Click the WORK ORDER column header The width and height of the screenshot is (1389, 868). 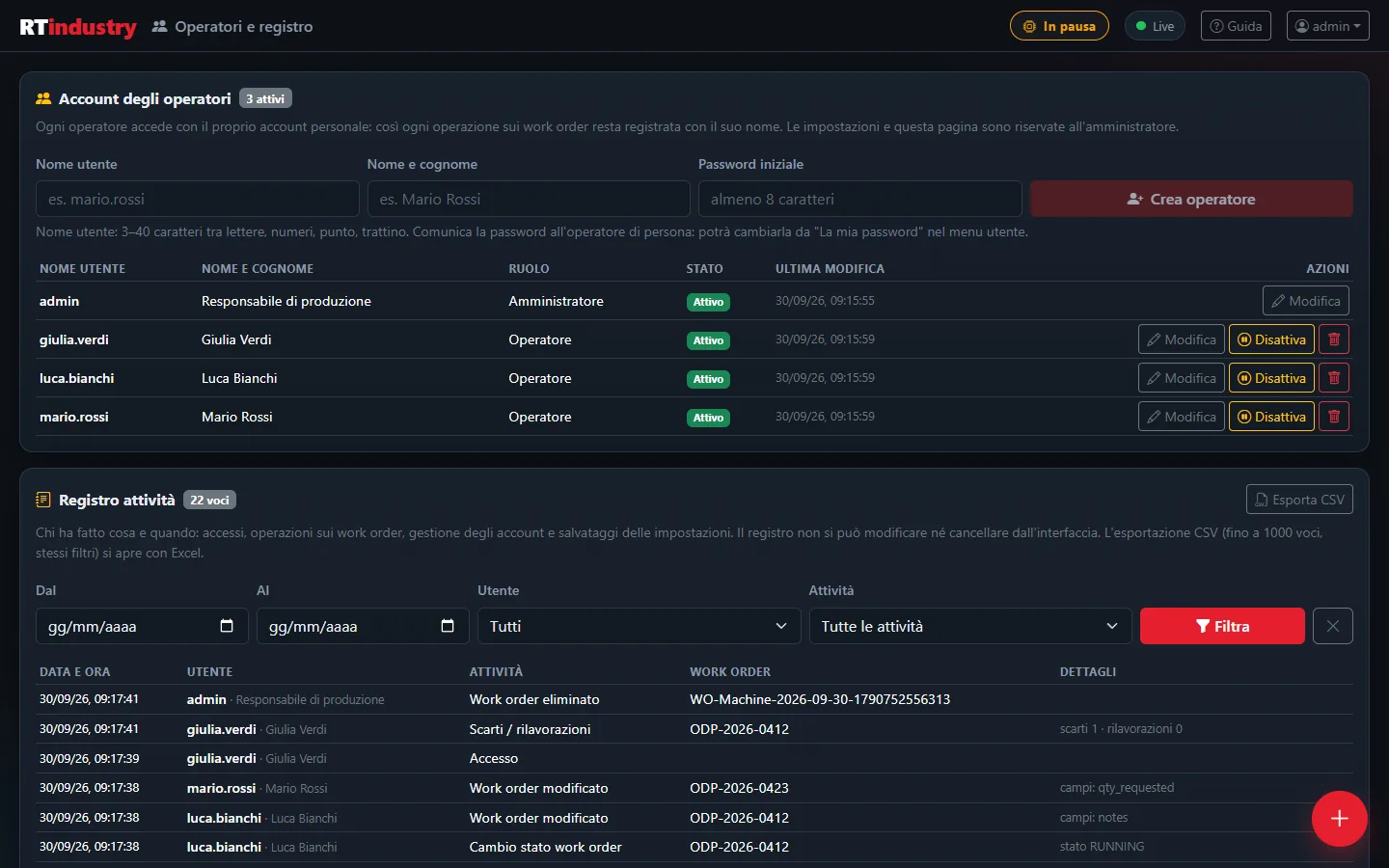click(x=730, y=672)
